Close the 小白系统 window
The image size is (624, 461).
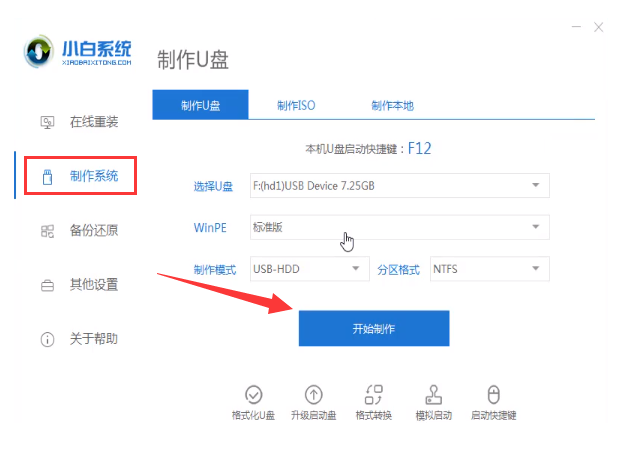[x=599, y=27]
